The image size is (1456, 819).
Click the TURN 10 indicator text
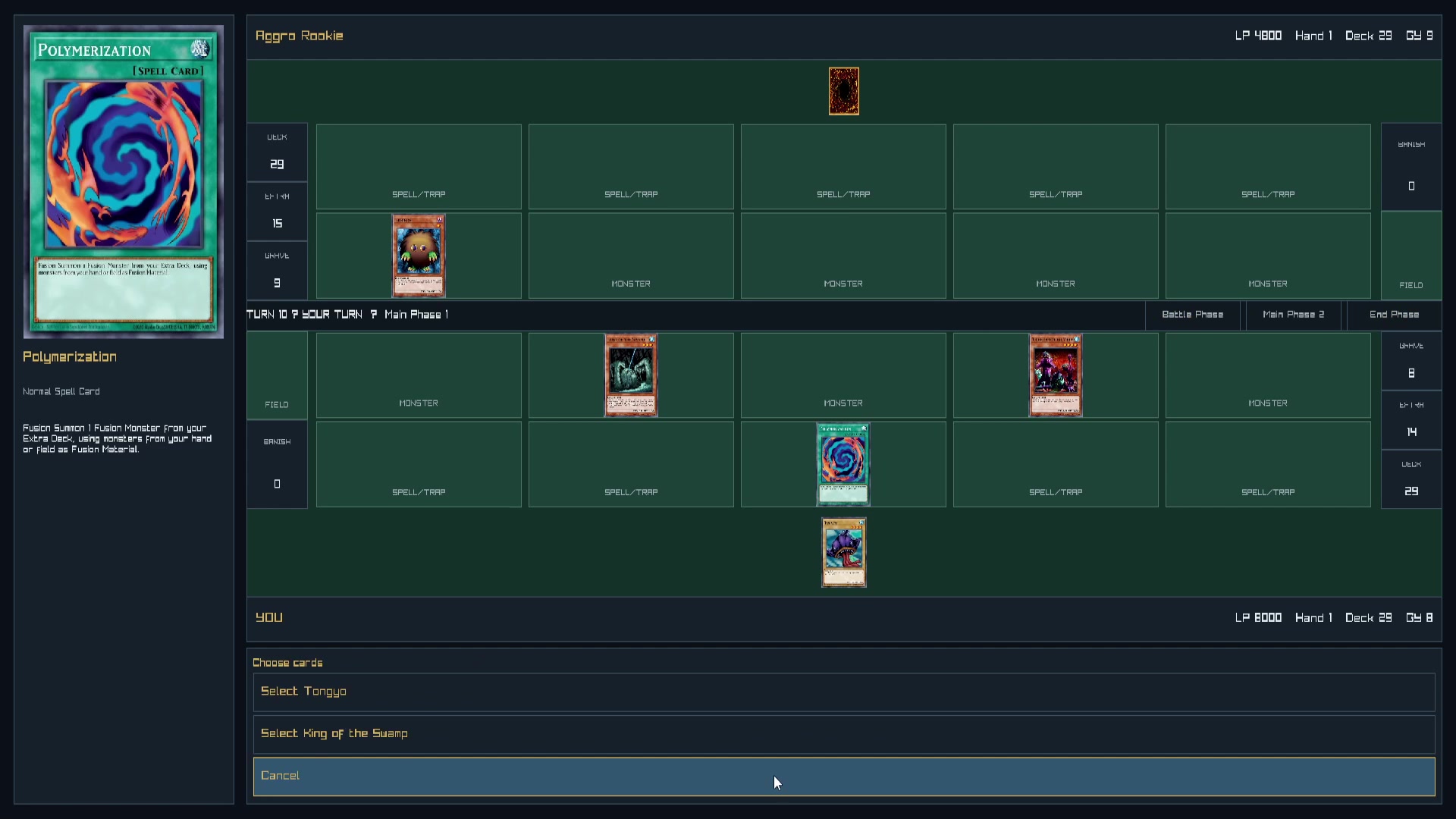point(266,315)
